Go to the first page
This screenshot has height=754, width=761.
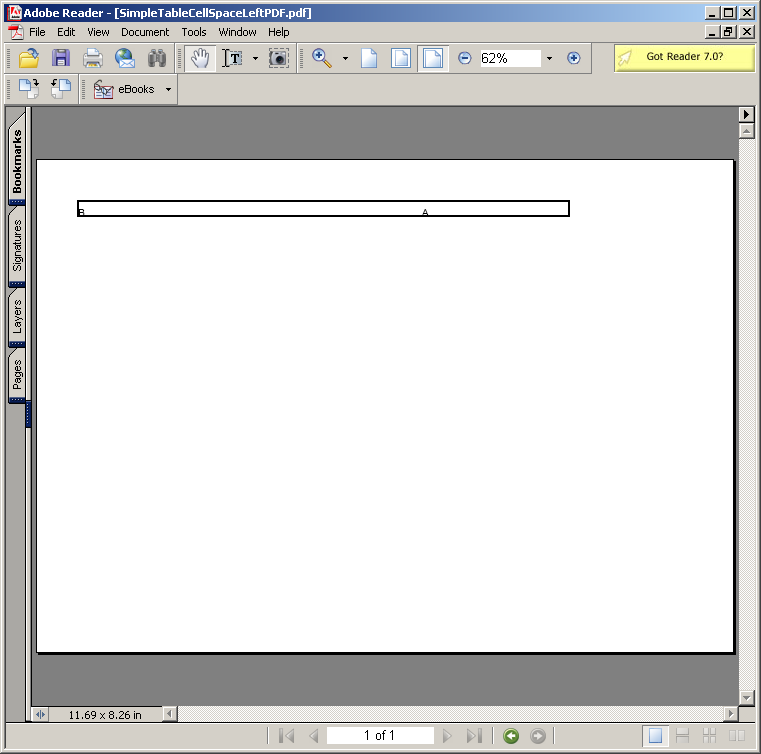click(x=287, y=736)
